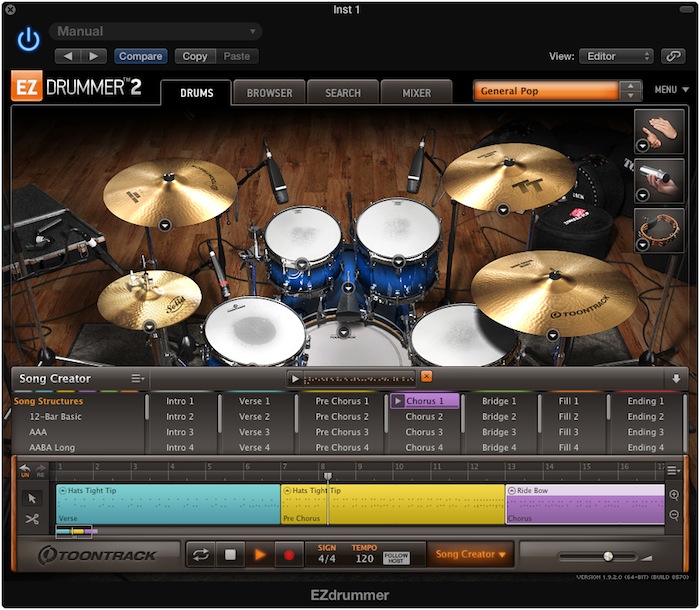
Task: Hit the snare drum head
Action: 254,330
